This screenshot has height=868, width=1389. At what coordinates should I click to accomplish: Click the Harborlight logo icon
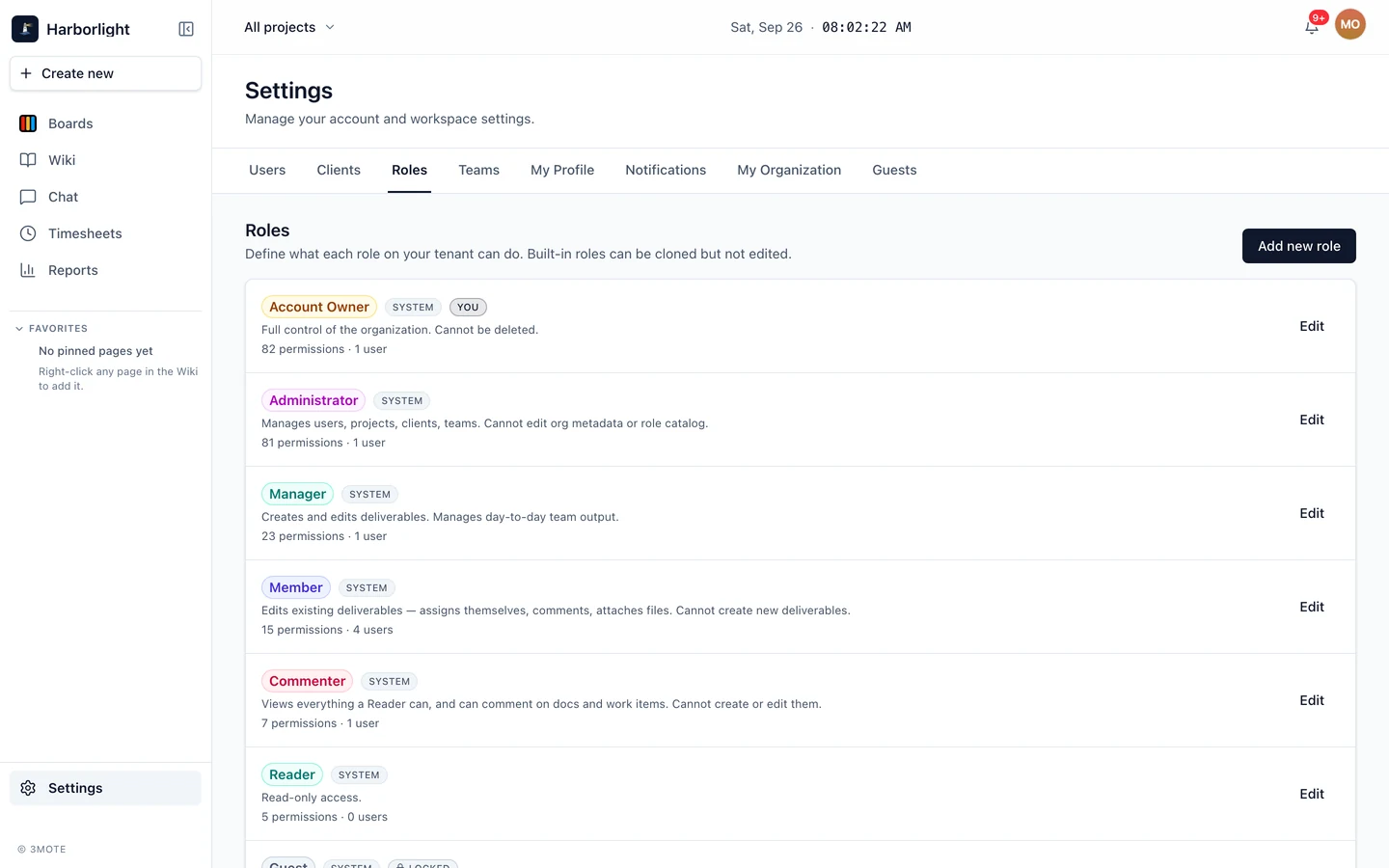click(x=25, y=29)
